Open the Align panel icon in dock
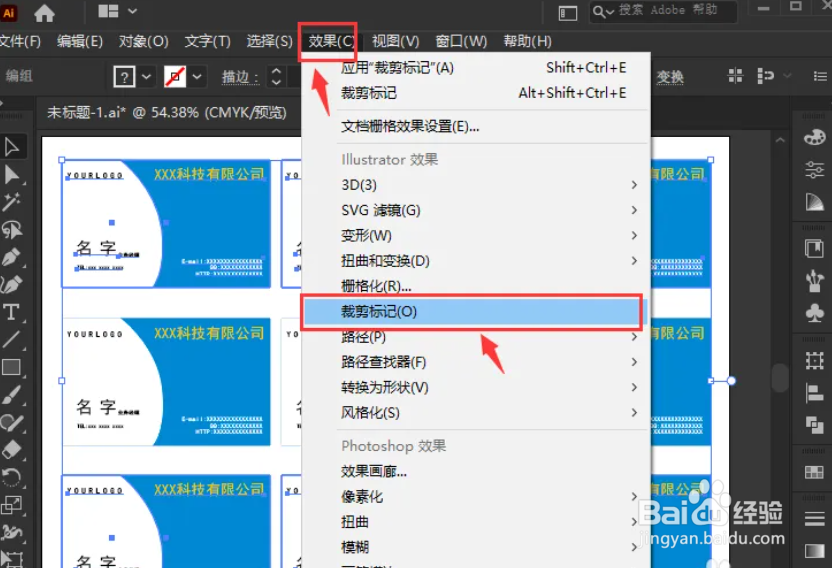Screen dimensions: 832x568 pyautogui.click(x=814, y=393)
